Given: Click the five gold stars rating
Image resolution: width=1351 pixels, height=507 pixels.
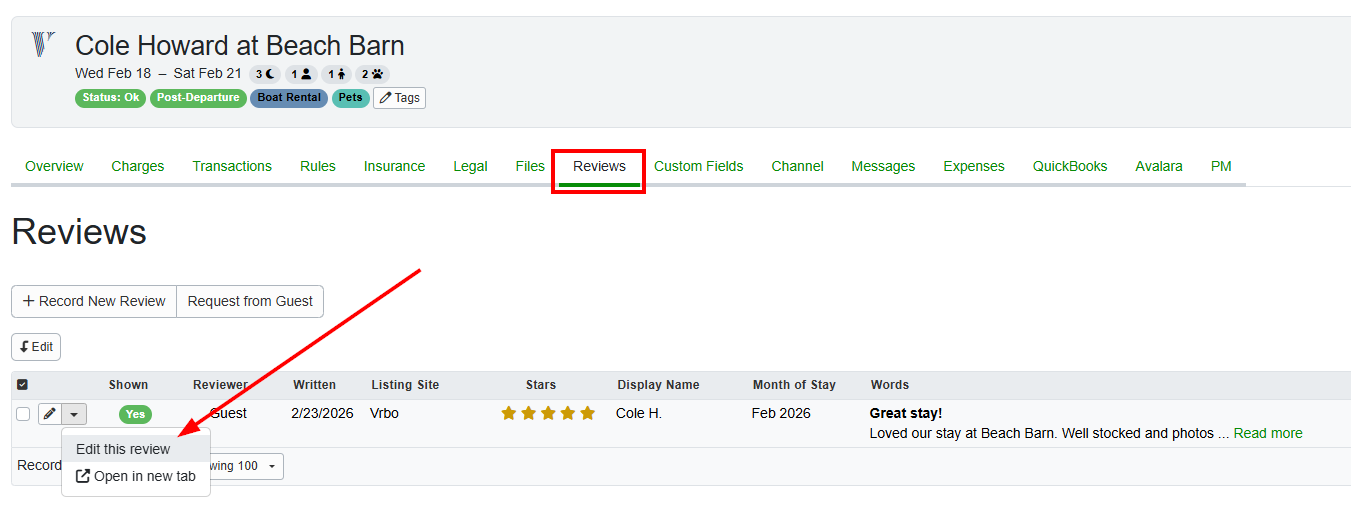Looking at the screenshot, I should [x=548, y=413].
